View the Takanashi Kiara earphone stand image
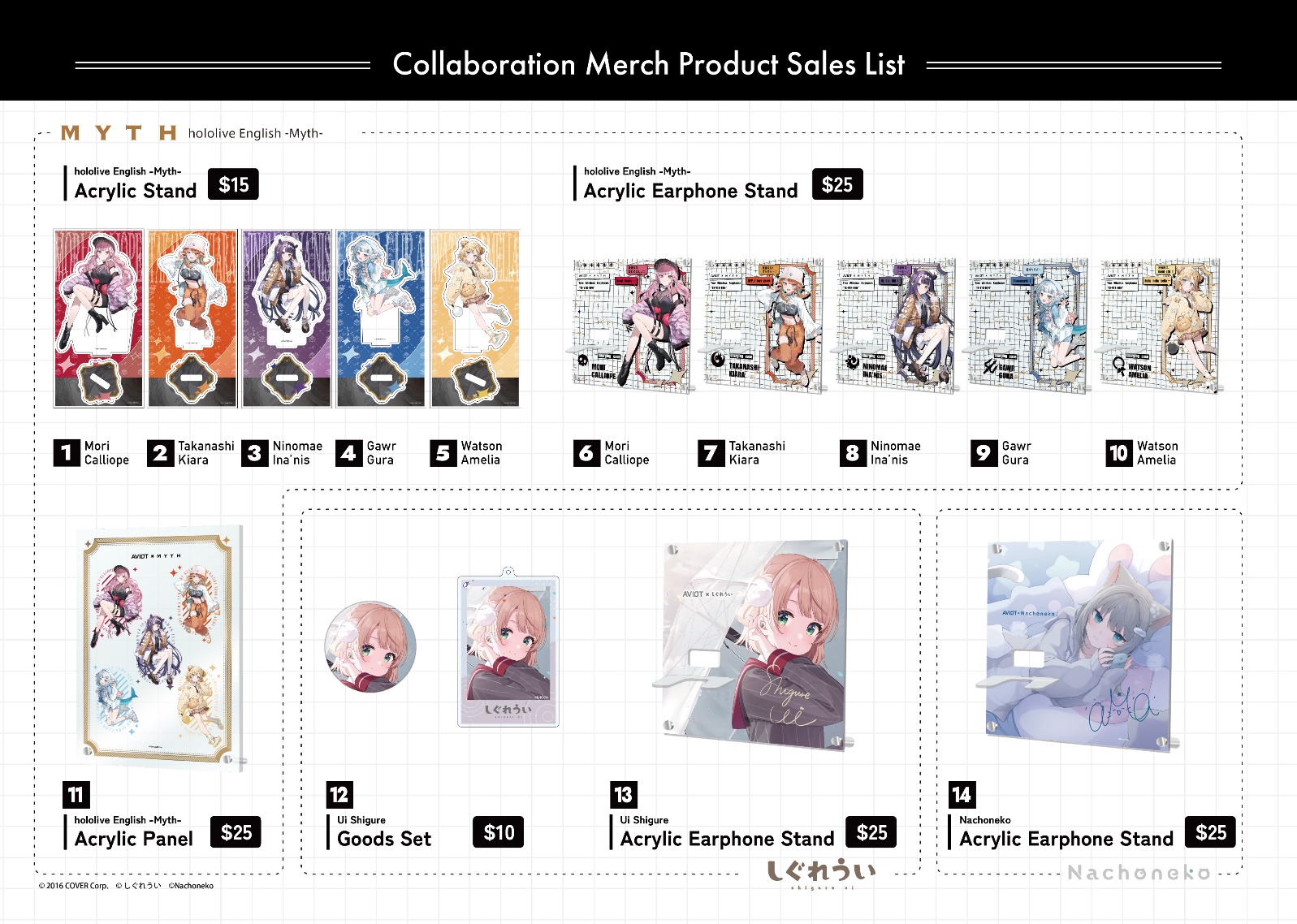This screenshot has height=924, width=1297. [x=763, y=326]
